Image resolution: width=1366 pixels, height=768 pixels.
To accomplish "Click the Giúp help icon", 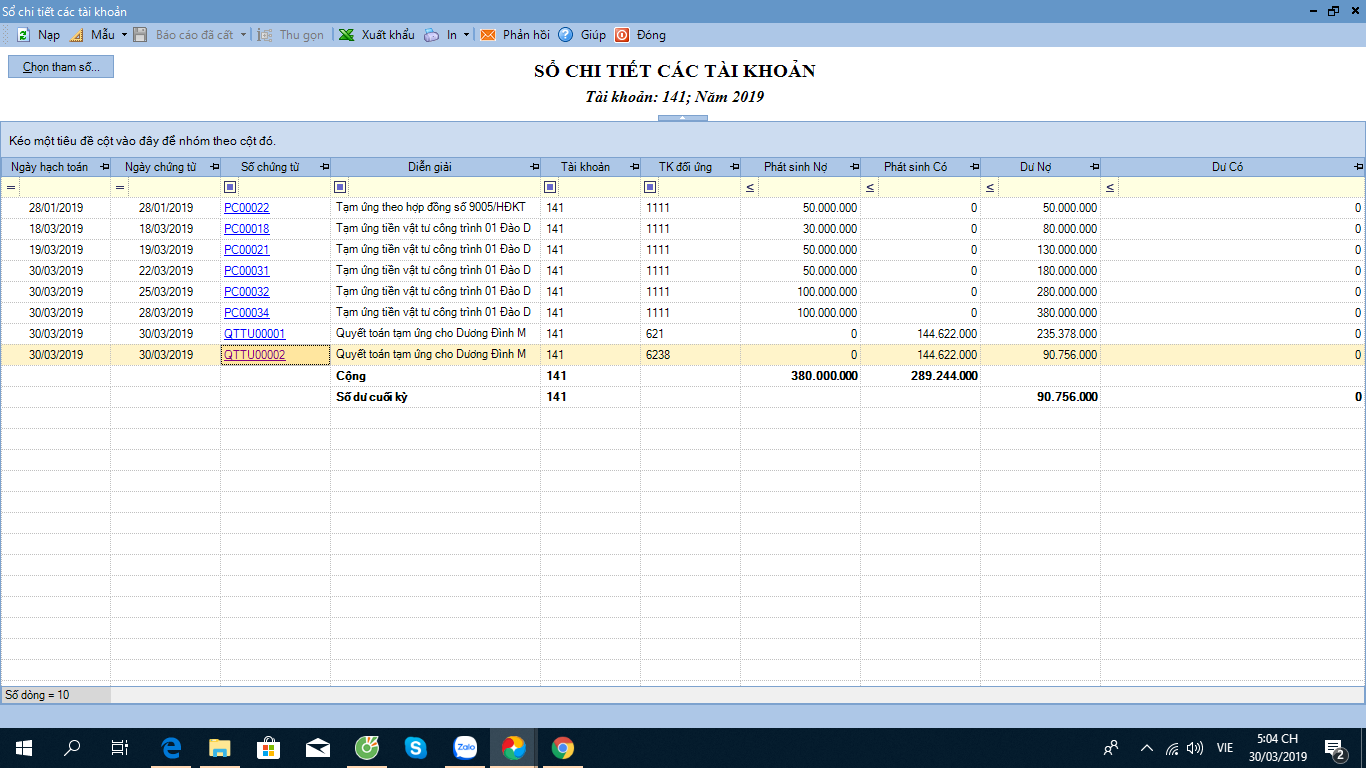I will pyautogui.click(x=566, y=35).
